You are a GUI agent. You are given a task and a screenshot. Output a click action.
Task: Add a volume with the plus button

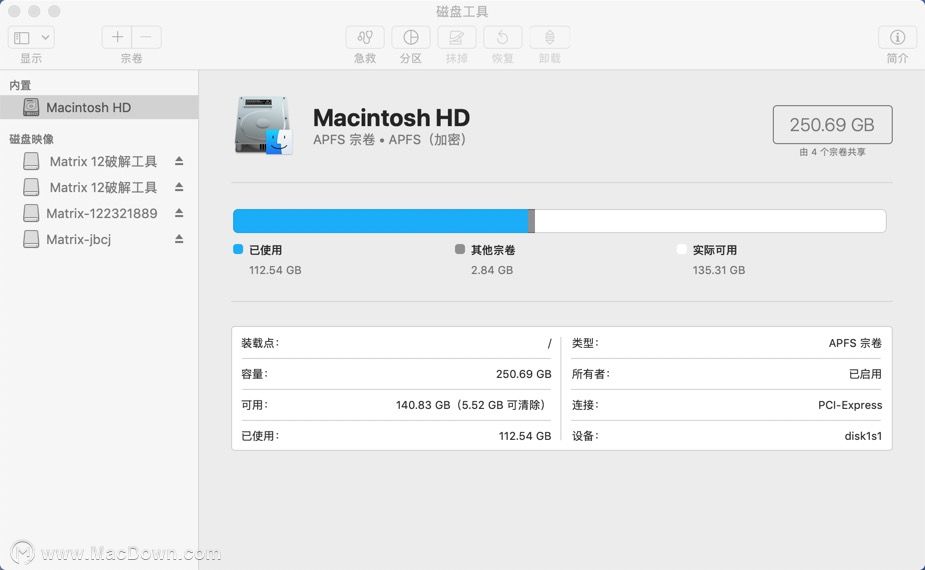point(117,37)
